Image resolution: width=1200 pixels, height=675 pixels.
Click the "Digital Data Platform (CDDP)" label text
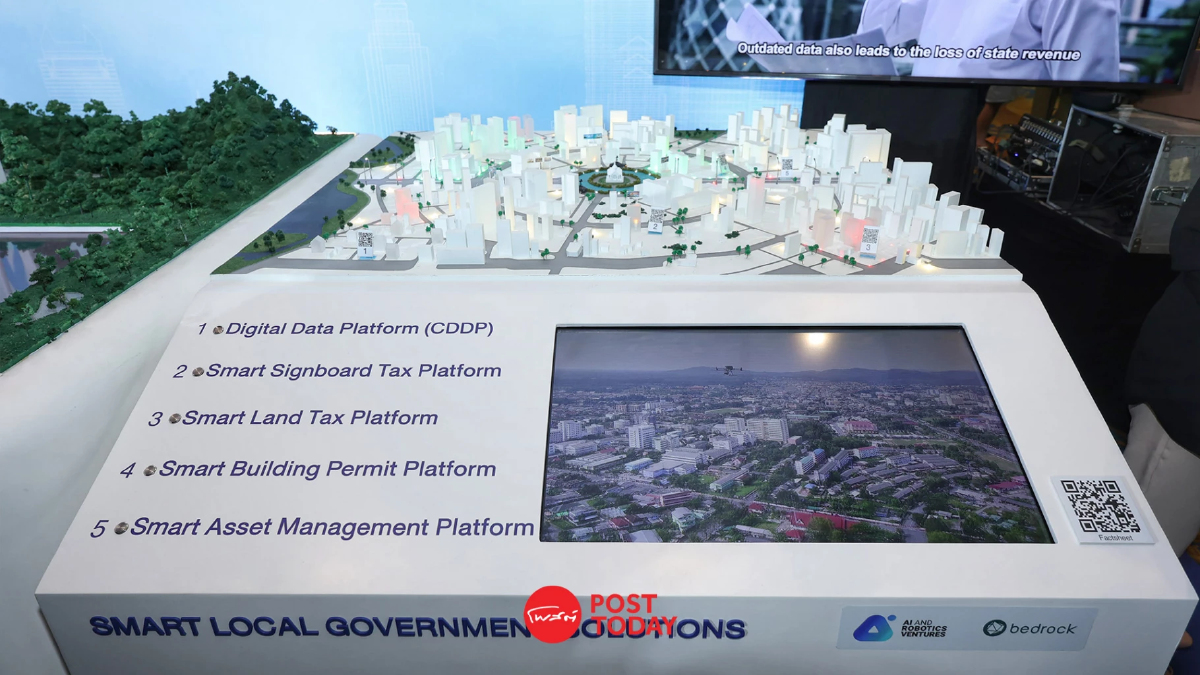coord(360,329)
